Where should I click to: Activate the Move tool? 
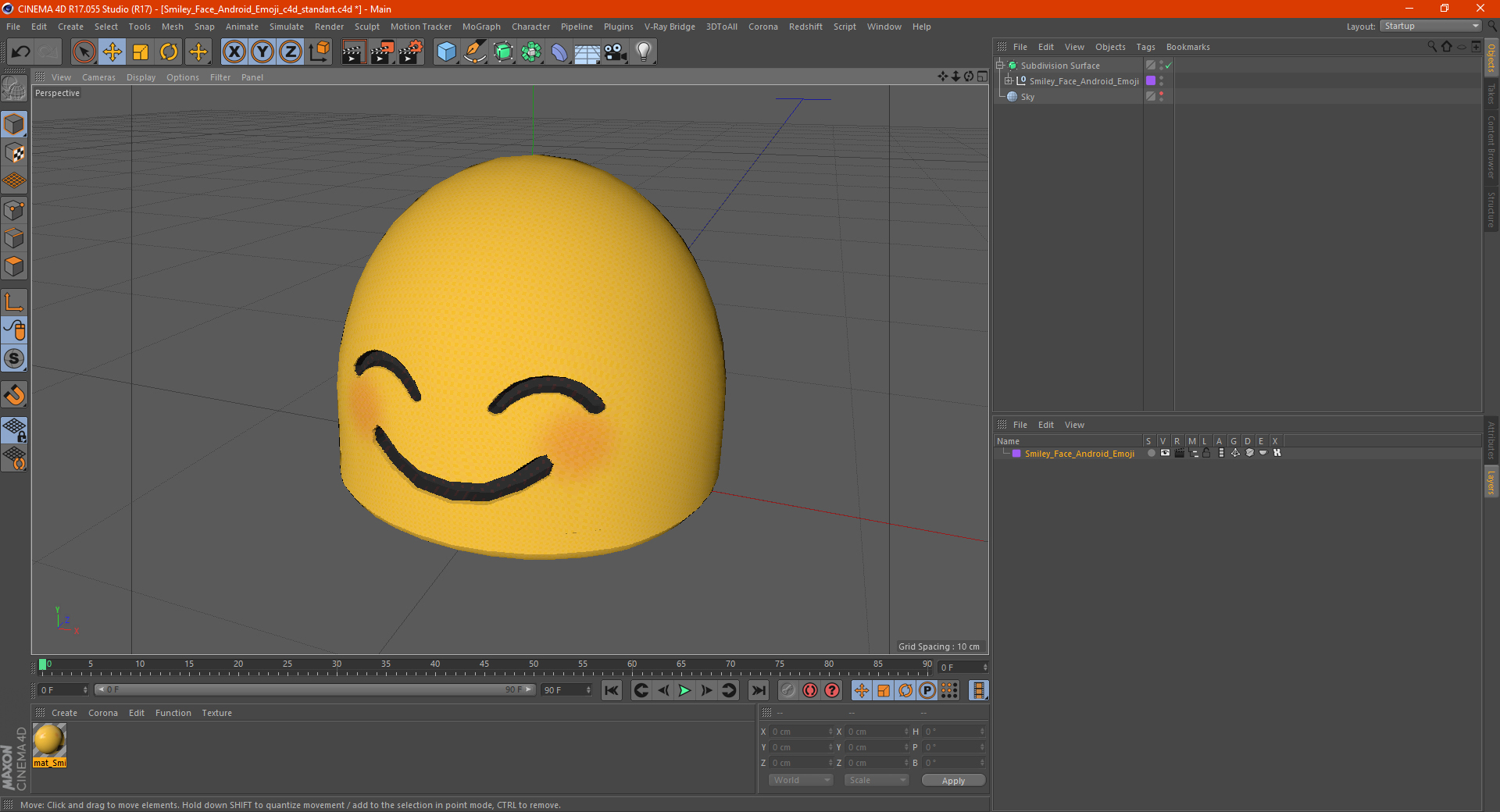coord(112,52)
